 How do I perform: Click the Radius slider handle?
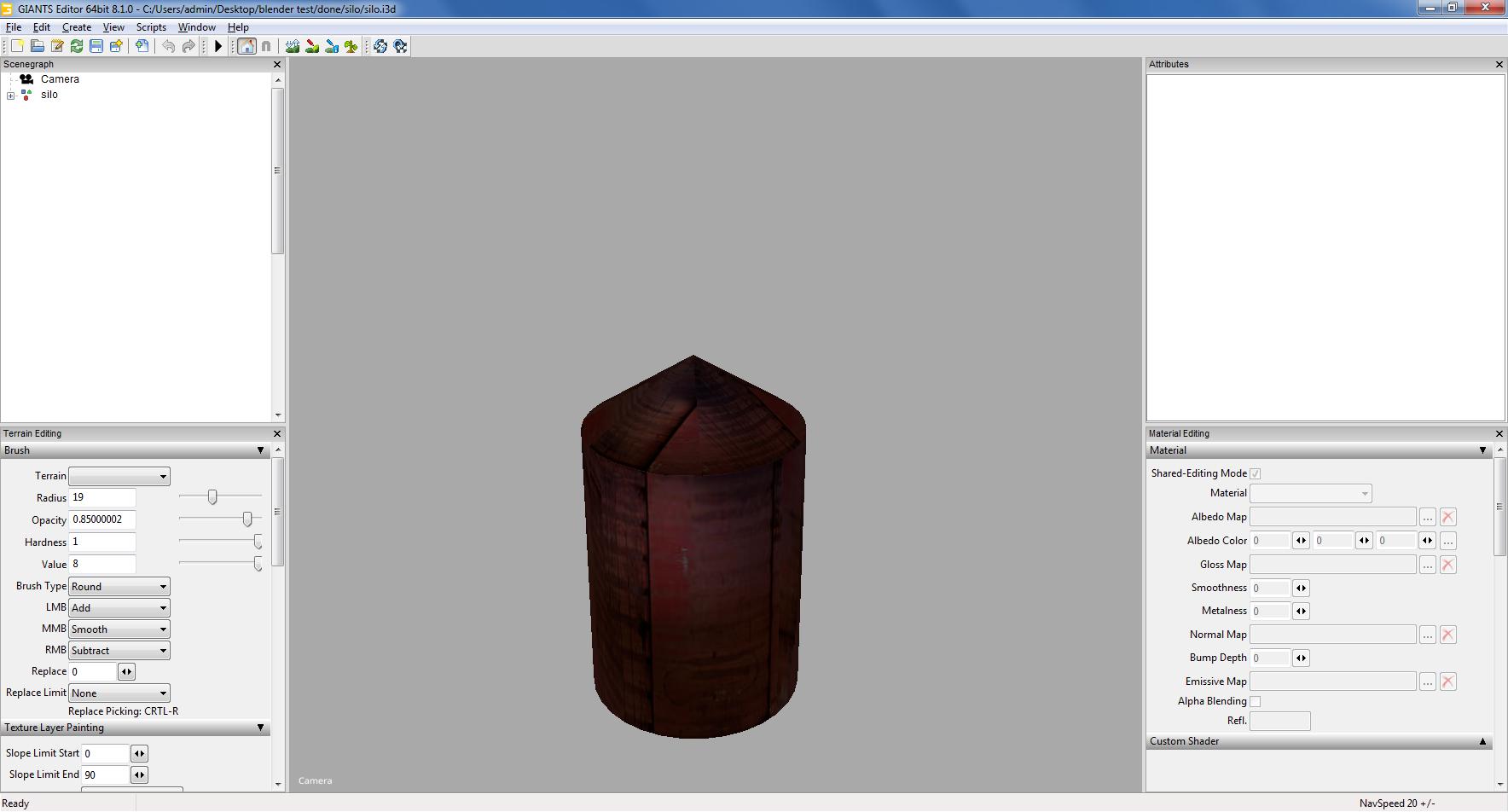click(x=212, y=497)
